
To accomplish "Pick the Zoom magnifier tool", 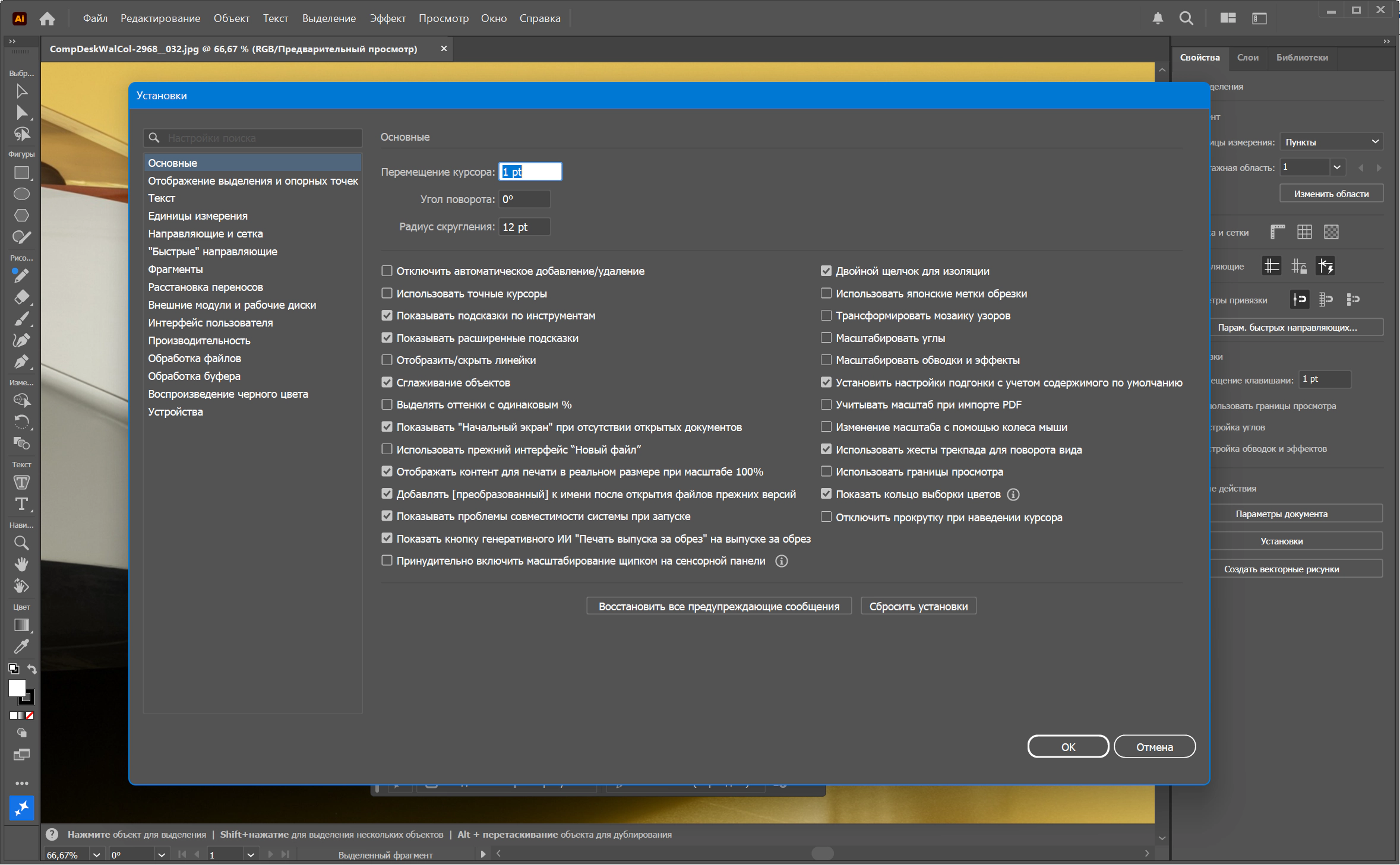I will 21,543.
